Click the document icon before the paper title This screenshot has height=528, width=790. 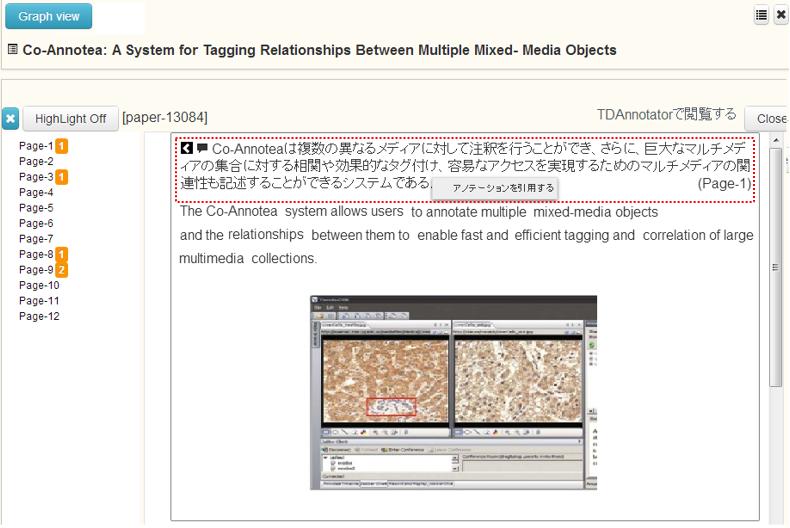click(x=13, y=49)
